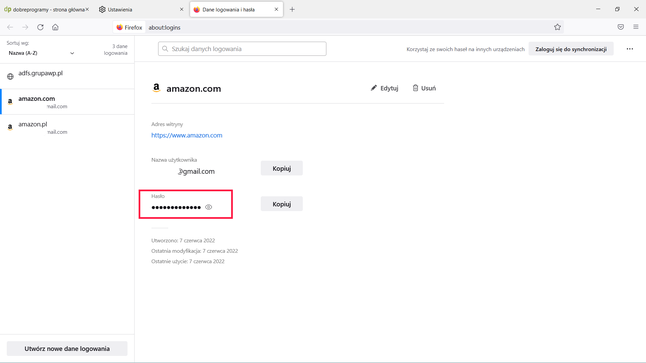Click Edytuj to edit the login
This screenshot has height=363, width=646.
point(384,88)
